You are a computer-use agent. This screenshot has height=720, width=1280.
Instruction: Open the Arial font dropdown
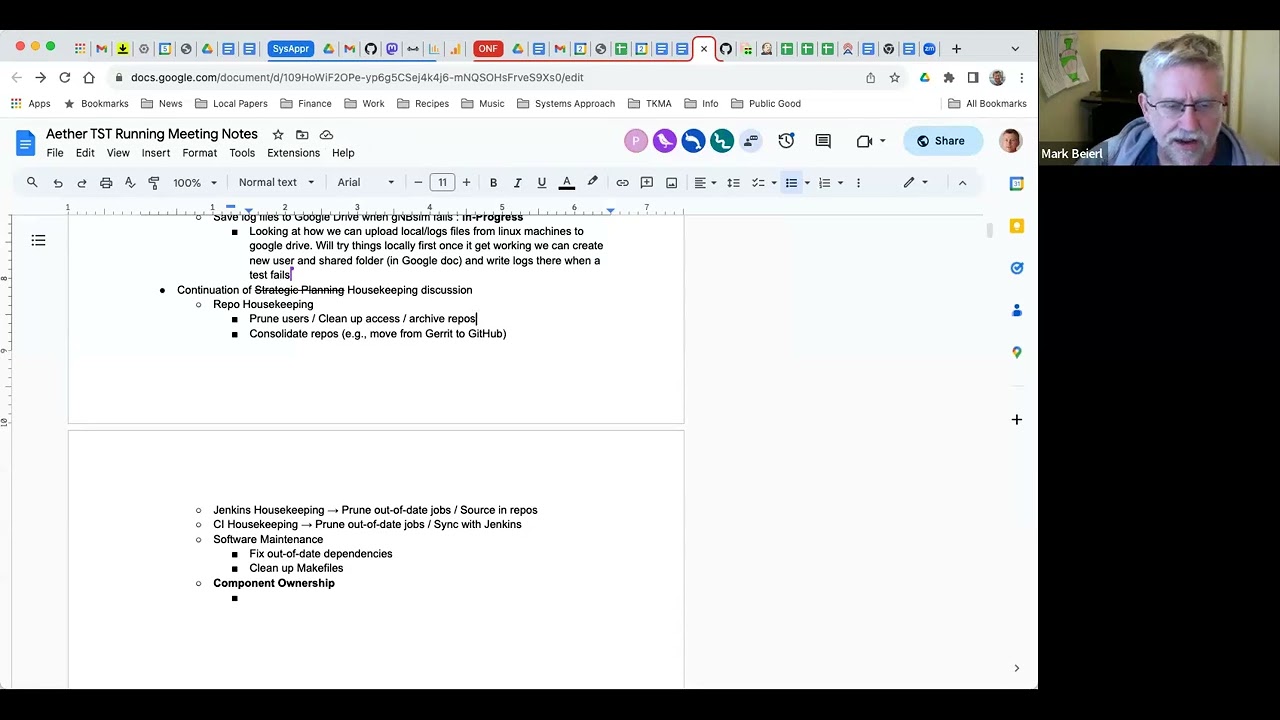366,182
